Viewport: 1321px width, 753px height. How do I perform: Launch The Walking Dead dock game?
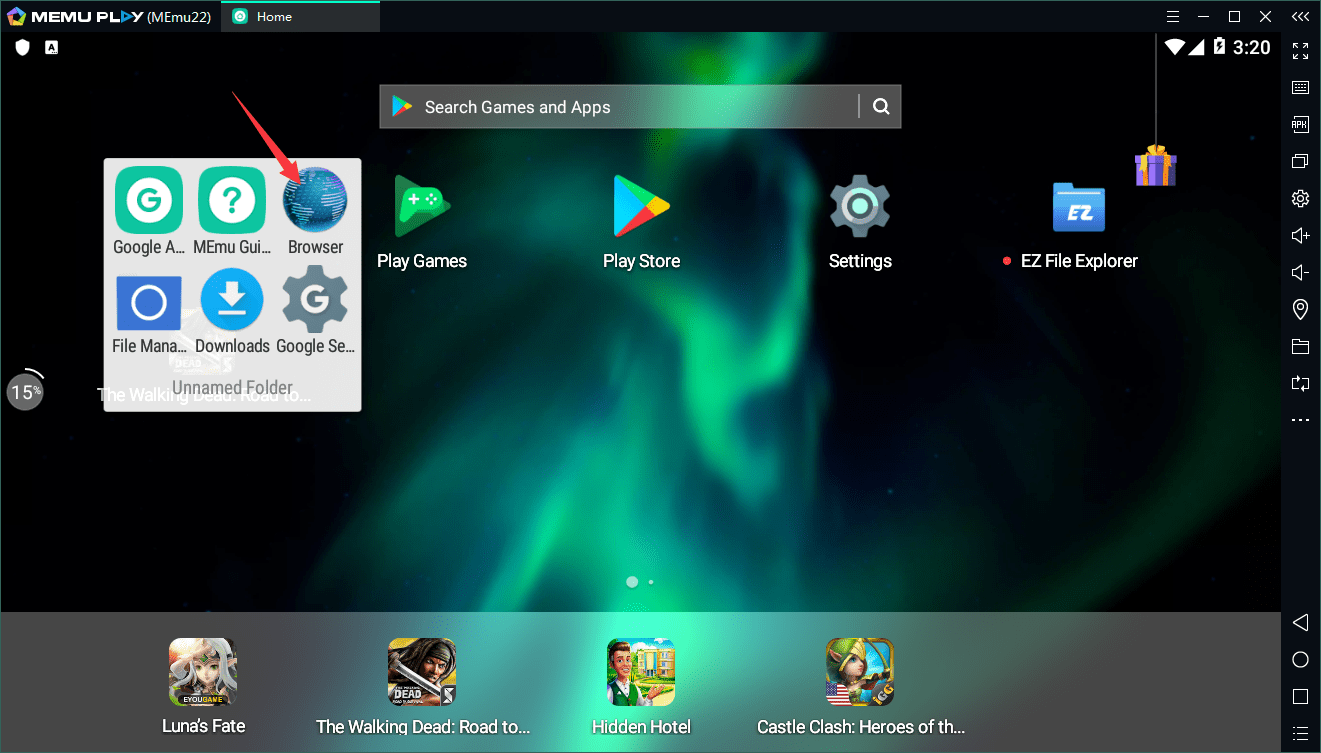(422, 672)
